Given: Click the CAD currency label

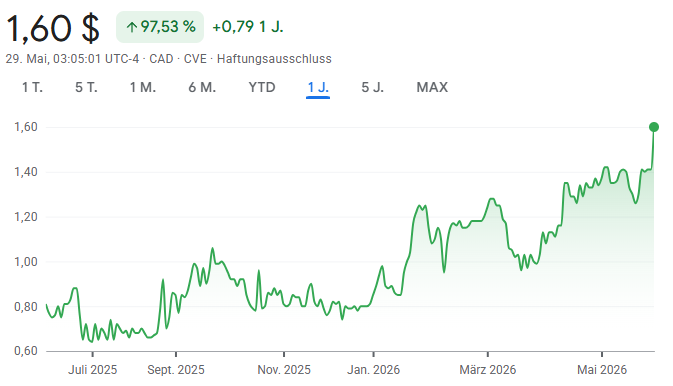Looking at the screenshot, I should [x=161, y=59].
